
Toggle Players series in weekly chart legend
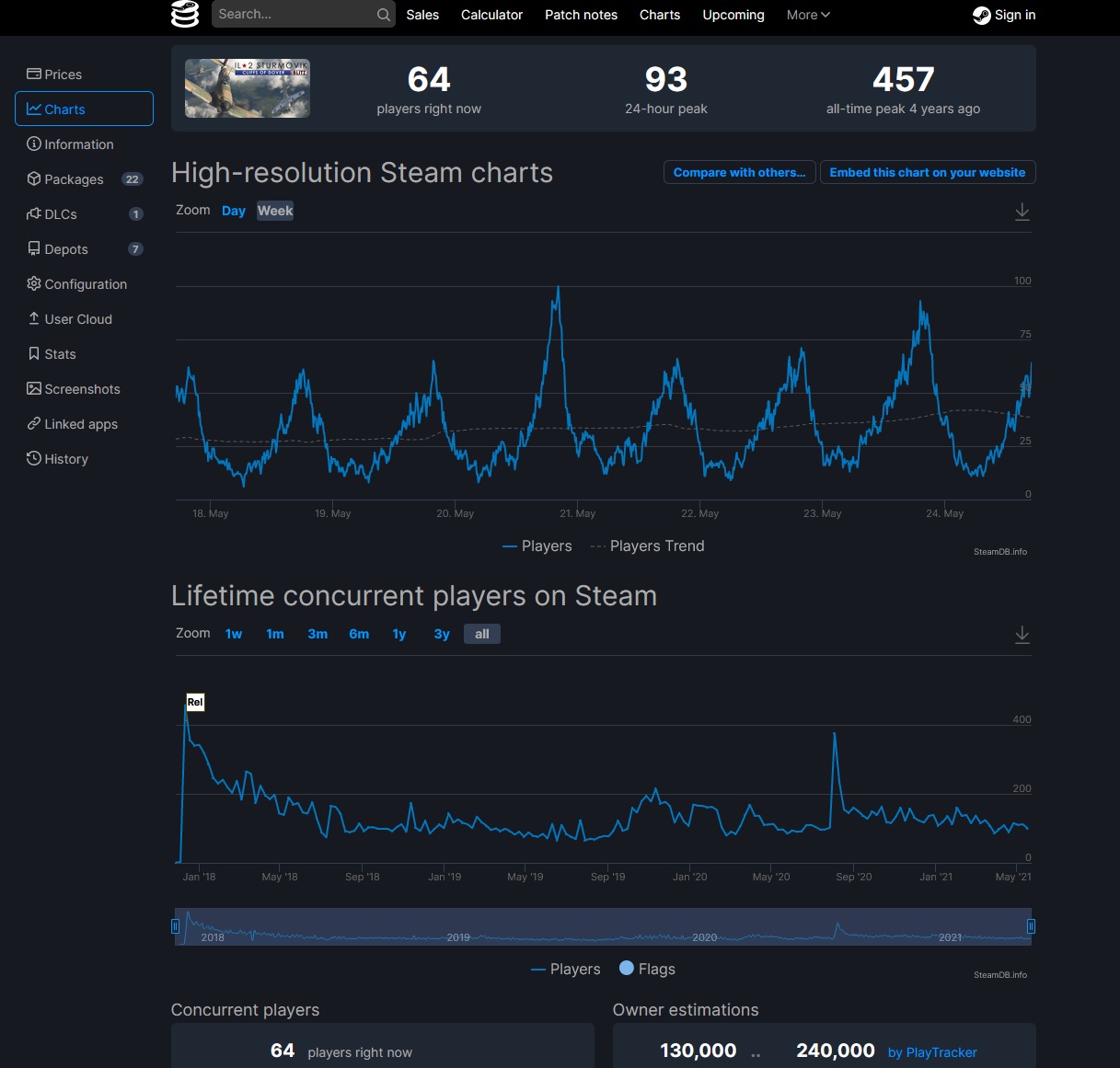[537, 546]
